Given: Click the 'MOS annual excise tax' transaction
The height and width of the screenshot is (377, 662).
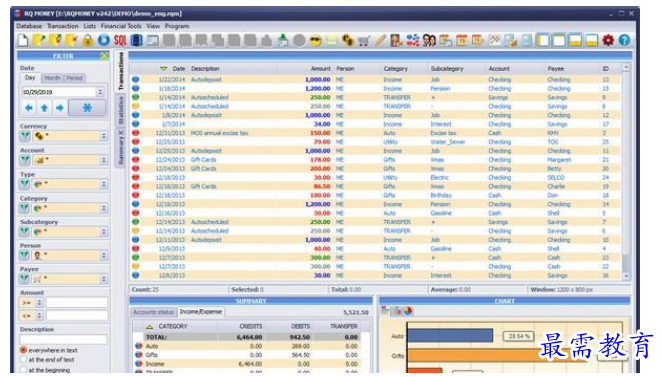Looking at the screenshot, I should click(x=219, y=133).
